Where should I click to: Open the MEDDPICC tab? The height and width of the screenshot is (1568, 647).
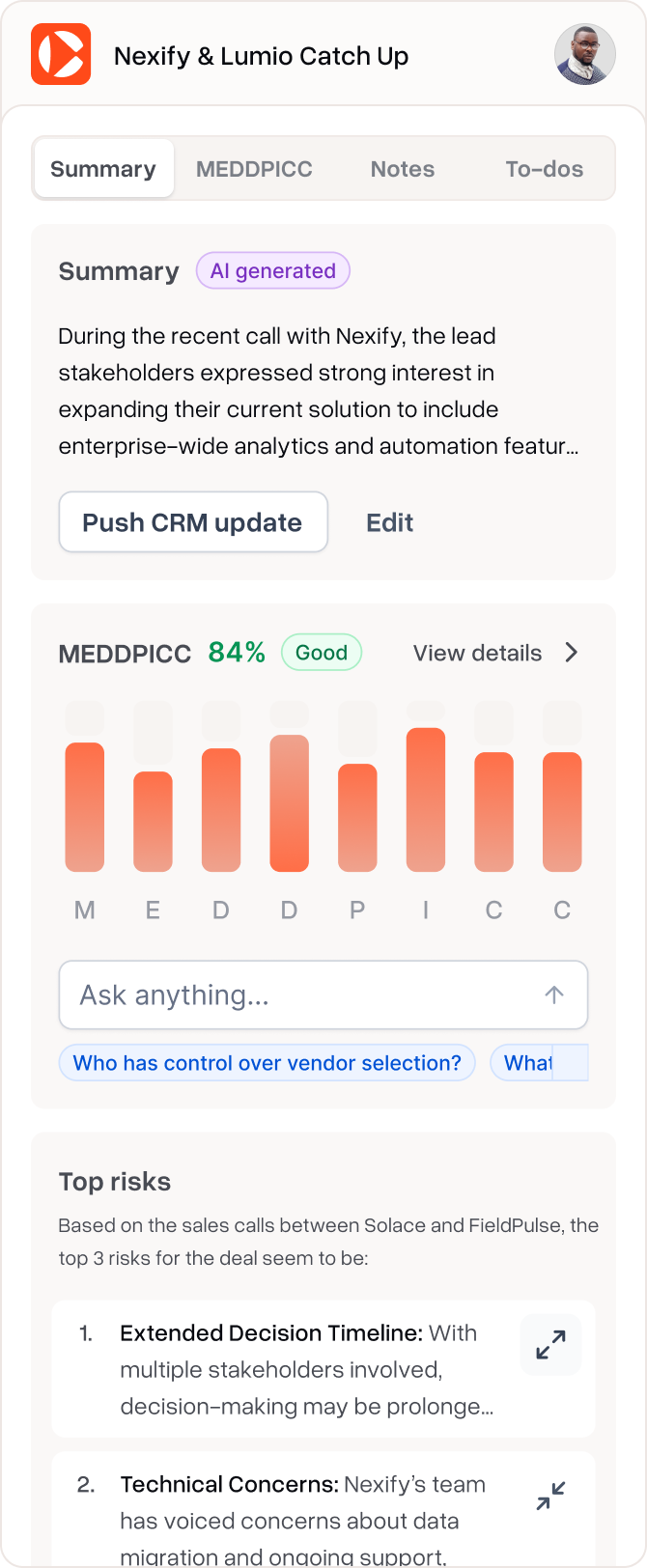(254, 169)
